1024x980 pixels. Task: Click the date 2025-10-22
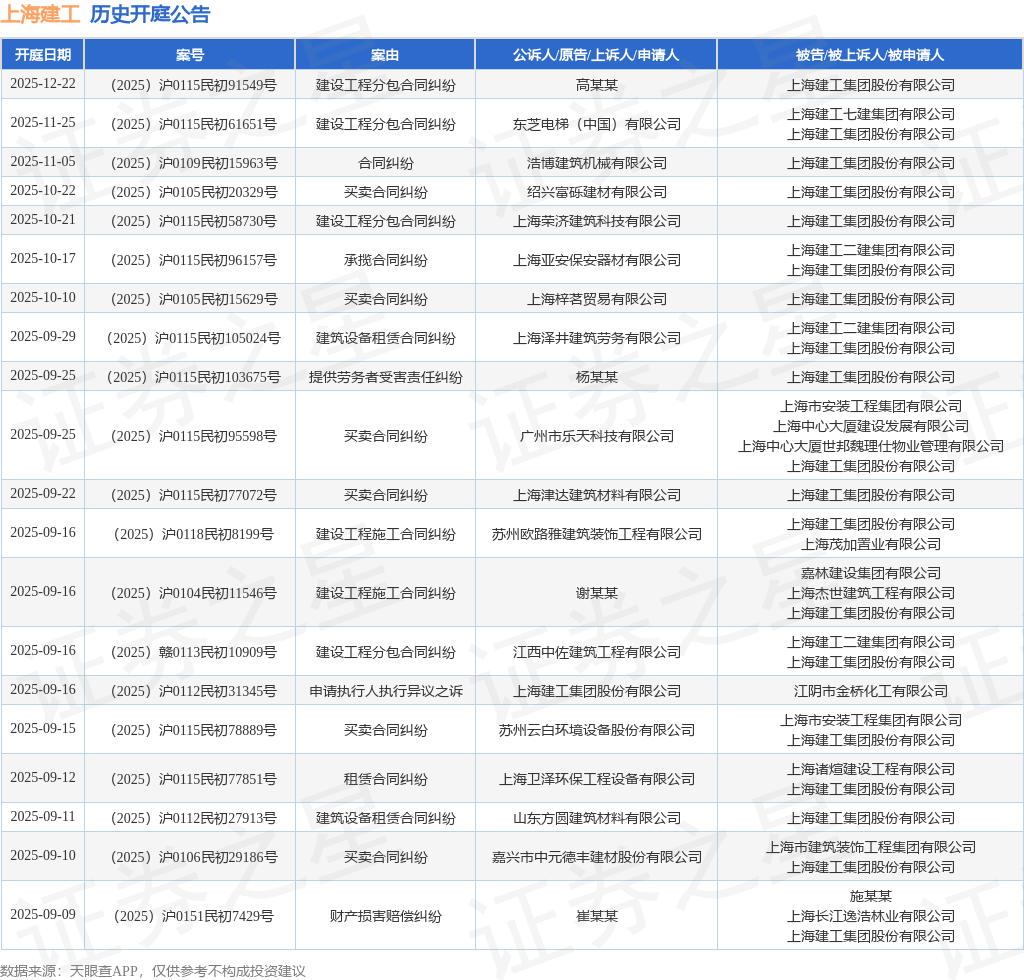pyautogui.click(x=43, y=191)
